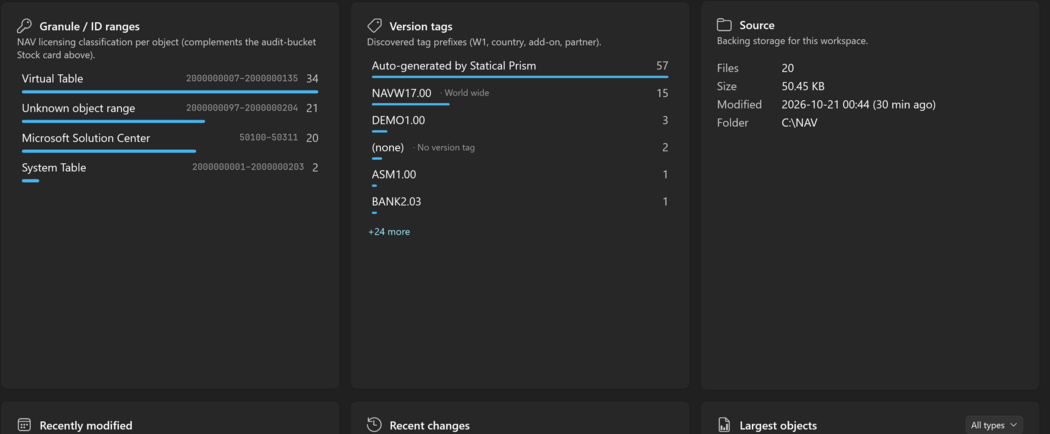Click the Source heading
This screenshot has height=434, width=1050.
757,25
